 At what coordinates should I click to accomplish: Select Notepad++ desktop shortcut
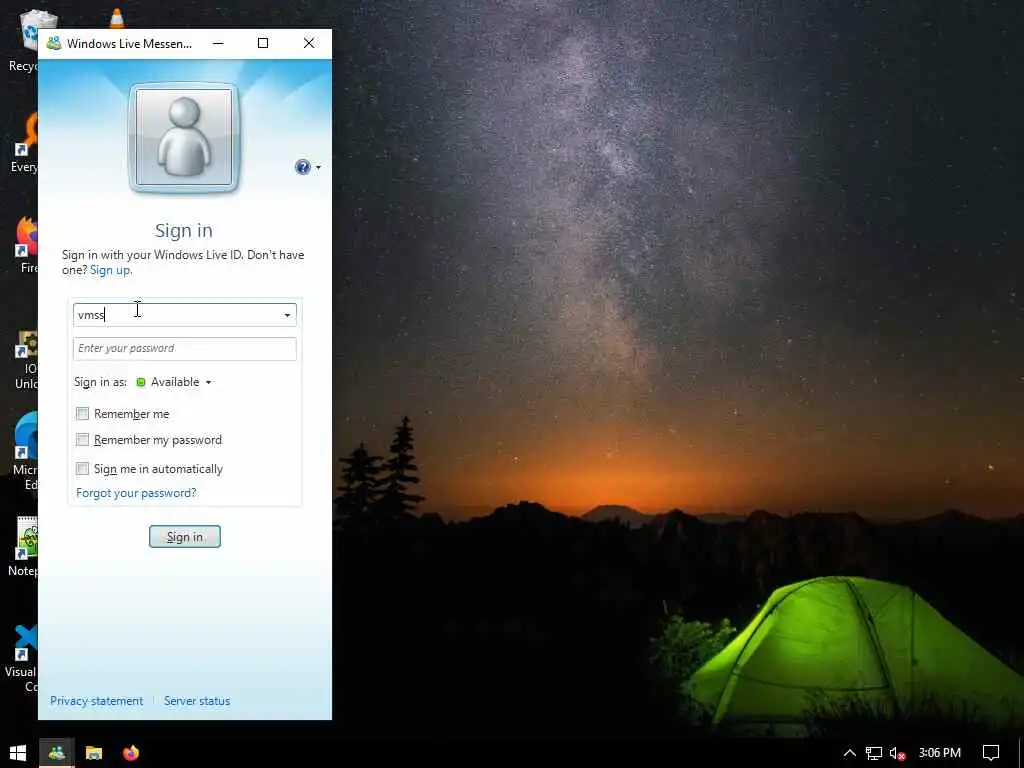[25, 546]
